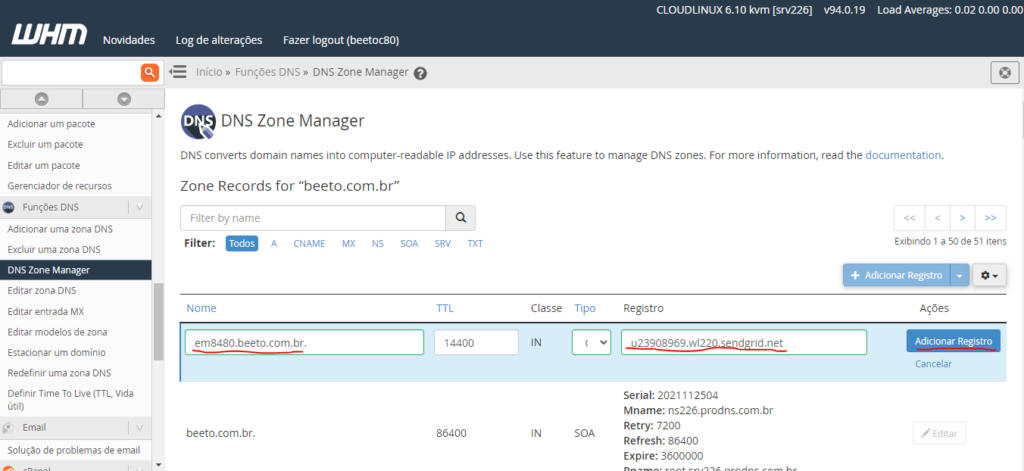Viewport: 1024px width, 471px height.
Task: Open the record Tipo select dropdown
Action: 592,342
